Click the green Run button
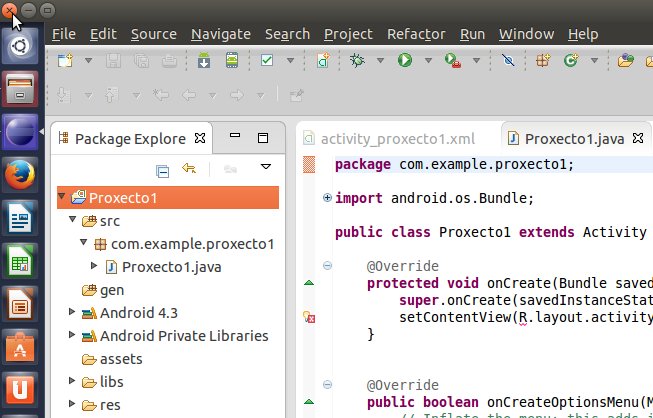 coord(405,61)
